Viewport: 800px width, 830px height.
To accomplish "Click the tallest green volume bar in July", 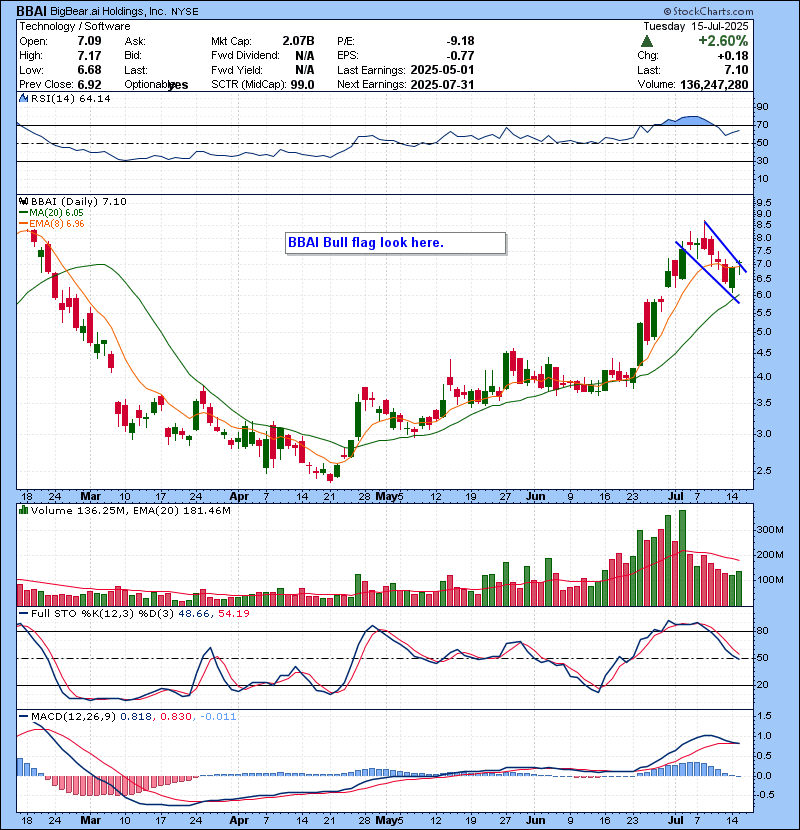I will (682, 558).
